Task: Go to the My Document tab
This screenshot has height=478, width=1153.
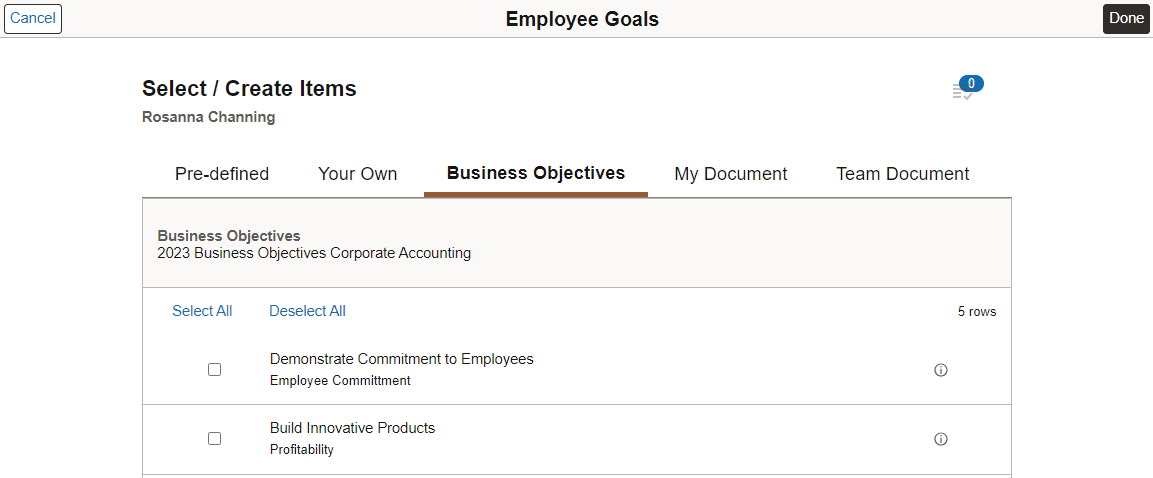Action: (x=731, y=174)
